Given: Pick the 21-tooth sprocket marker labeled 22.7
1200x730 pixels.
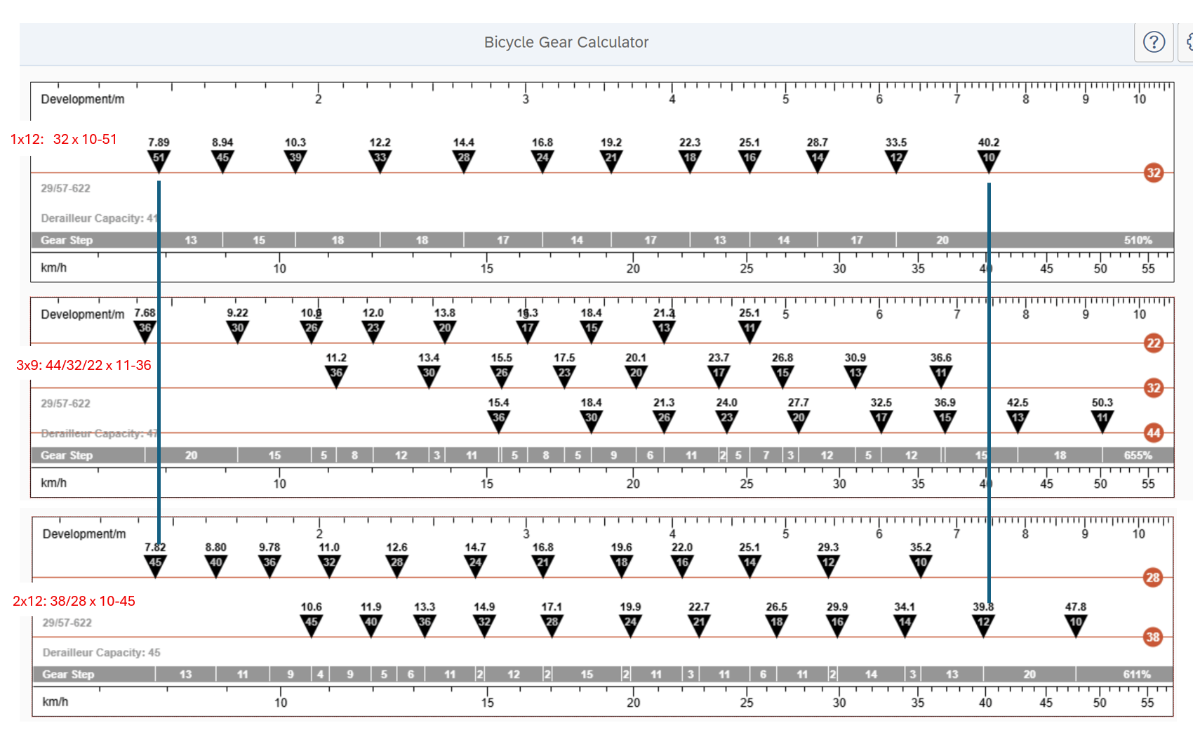Looking at the screenshot, I should click(699, 624).
